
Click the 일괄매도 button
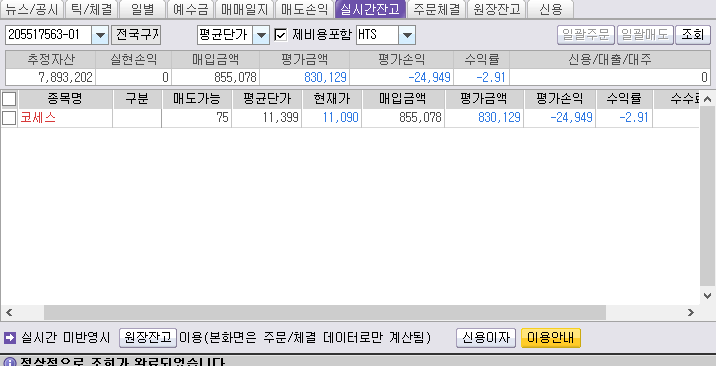[645, 35]
